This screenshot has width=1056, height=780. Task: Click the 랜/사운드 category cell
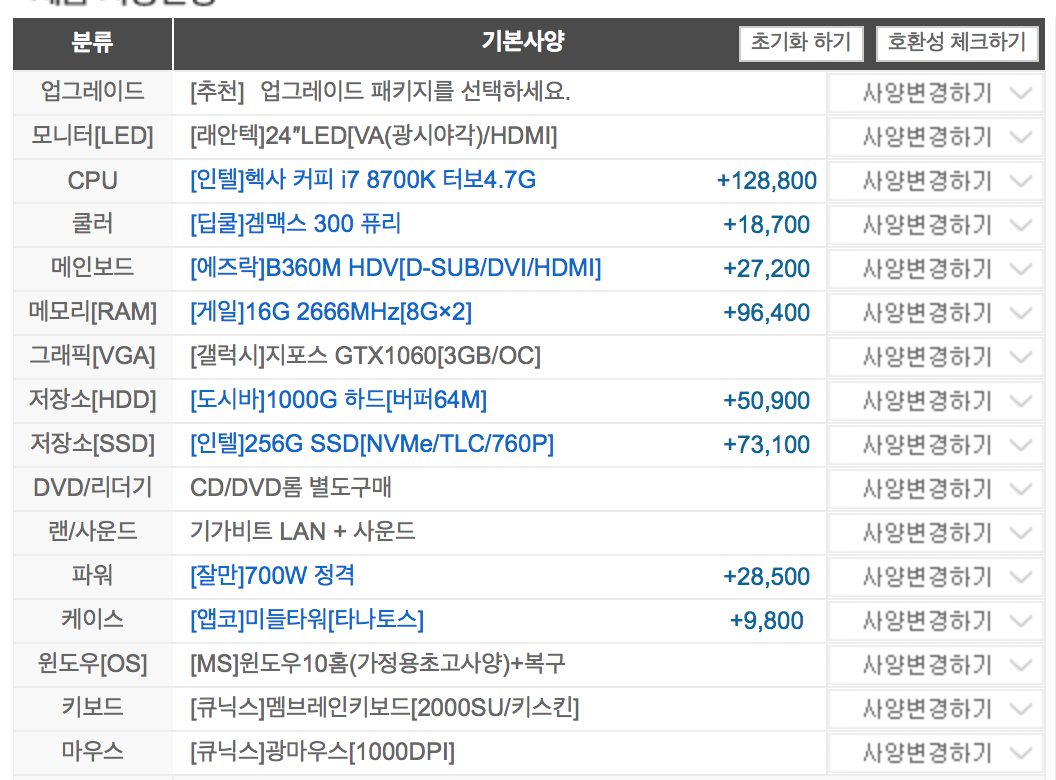[93, 533]
